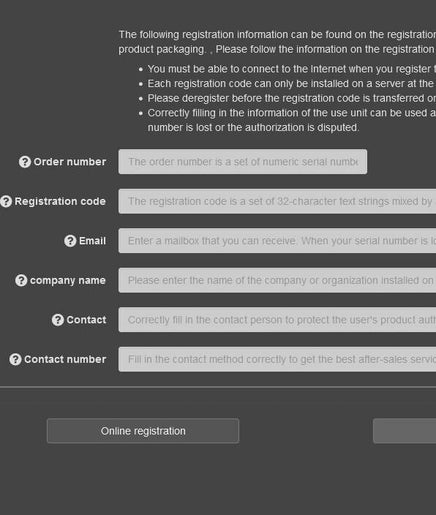
Task: Click the 'Contact number' label text
Action: pyautogui.click(x=65, y=359)
